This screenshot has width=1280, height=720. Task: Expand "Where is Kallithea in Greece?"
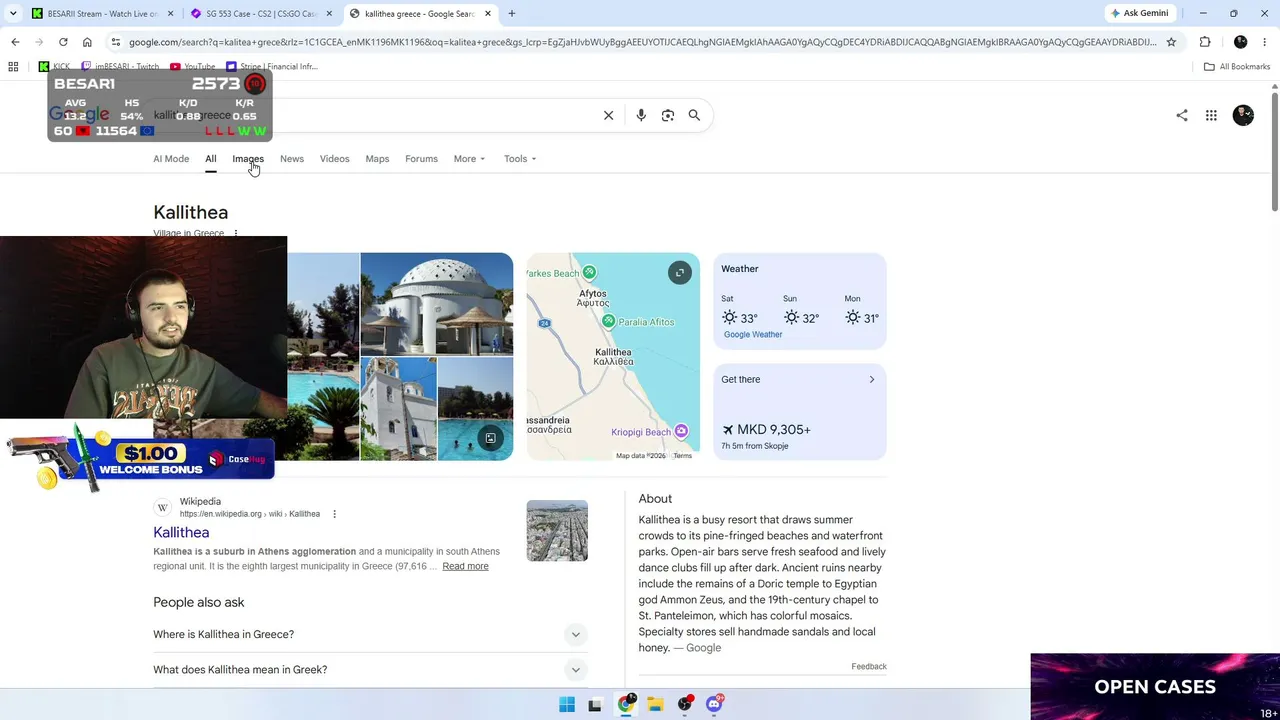point(368,634)
